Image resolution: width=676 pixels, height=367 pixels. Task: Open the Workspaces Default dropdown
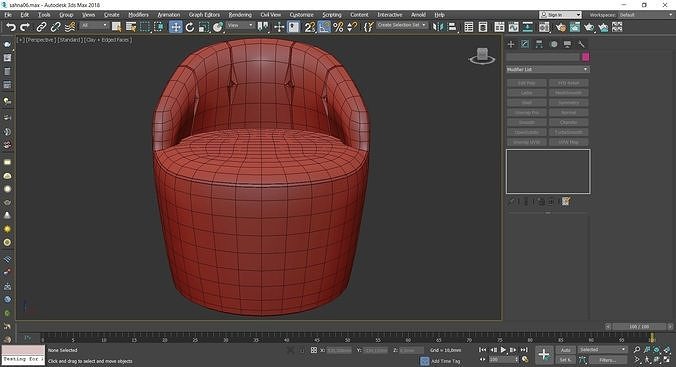pyautogui.click(x=645, y=15)
